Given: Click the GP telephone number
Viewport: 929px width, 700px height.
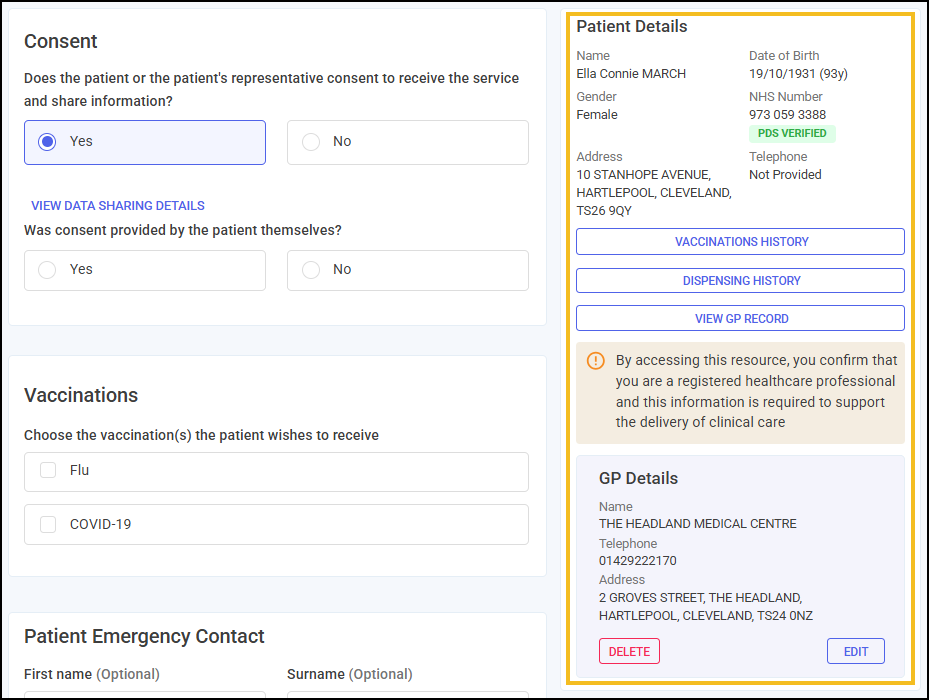Looking at the screenshot, I should point(637,561).
